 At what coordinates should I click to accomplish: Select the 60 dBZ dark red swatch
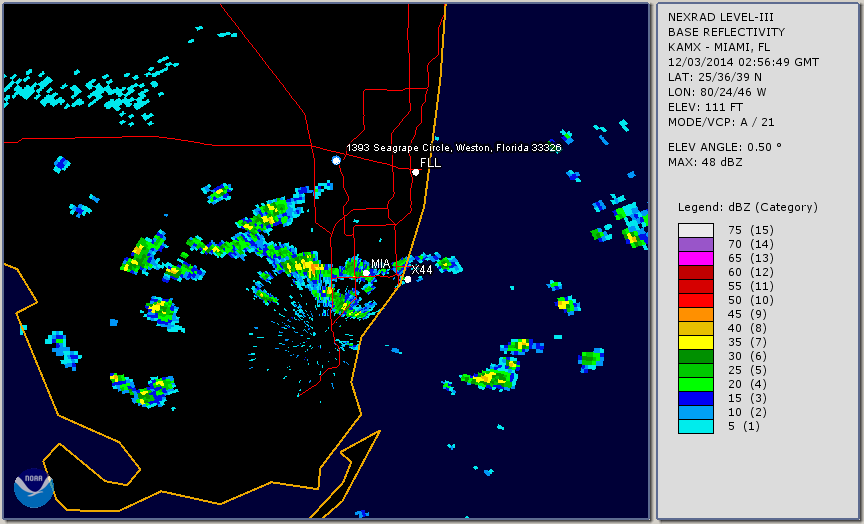click(695, 272)
